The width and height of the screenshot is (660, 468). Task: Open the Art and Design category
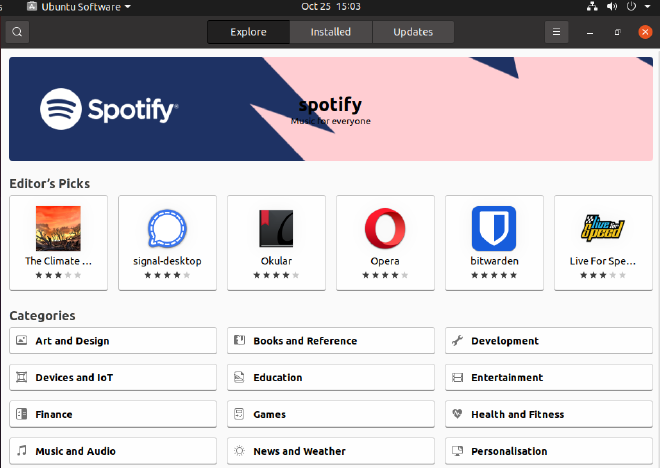coord(113,340)
